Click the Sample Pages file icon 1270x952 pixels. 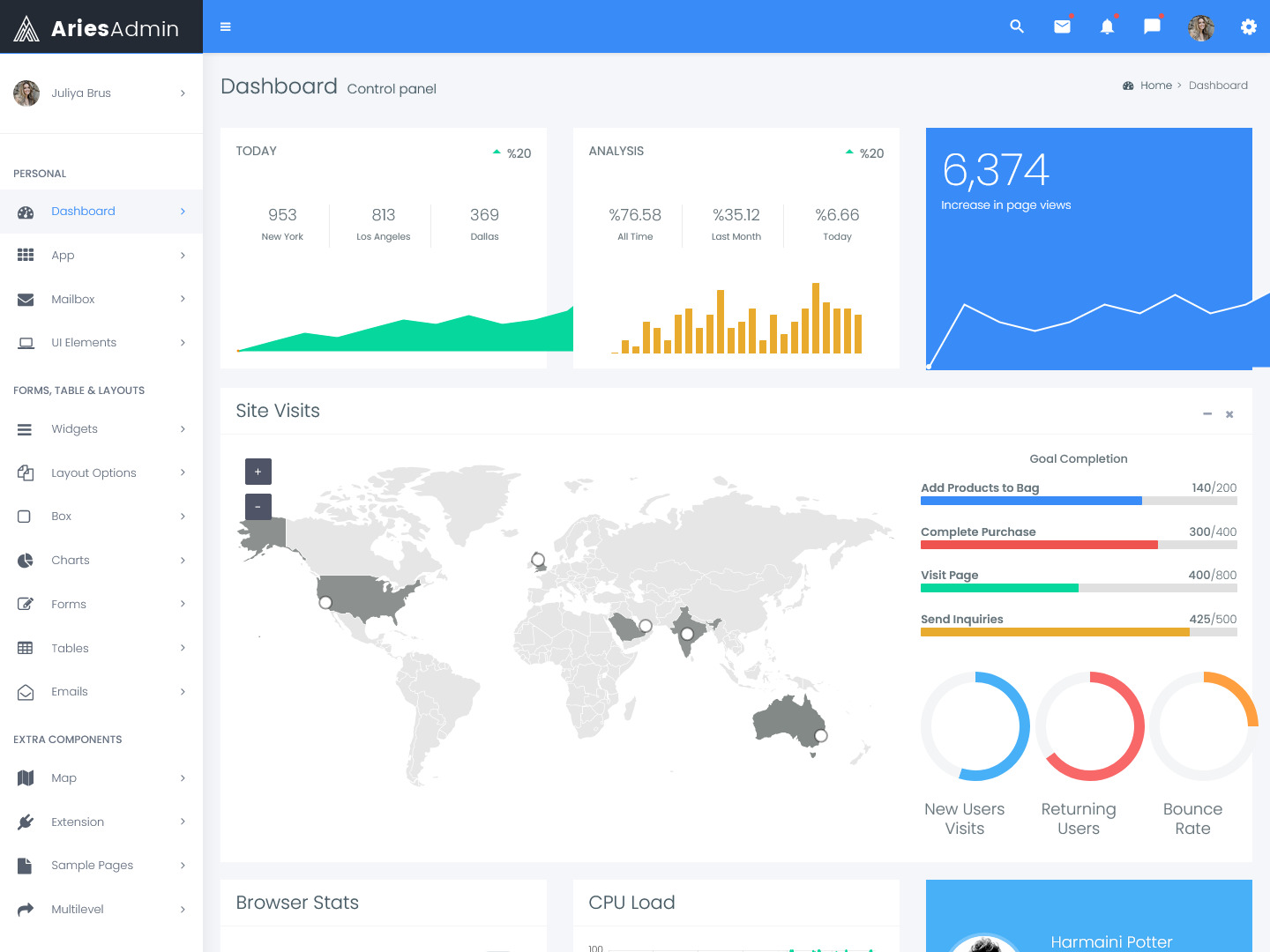click(x=25, y=866)
